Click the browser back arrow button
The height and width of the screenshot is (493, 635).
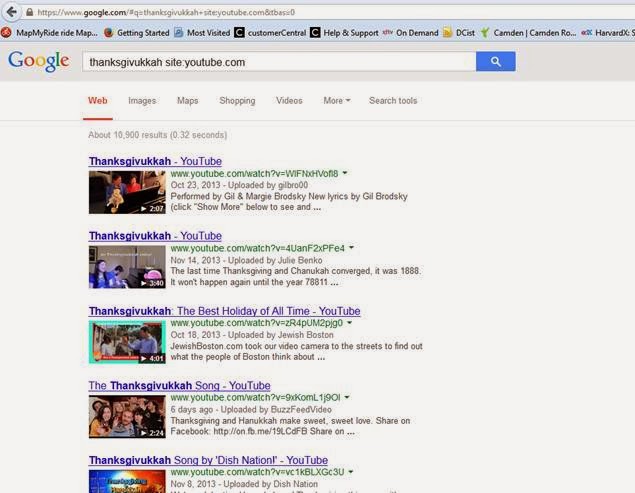click(x=12, y=12)
